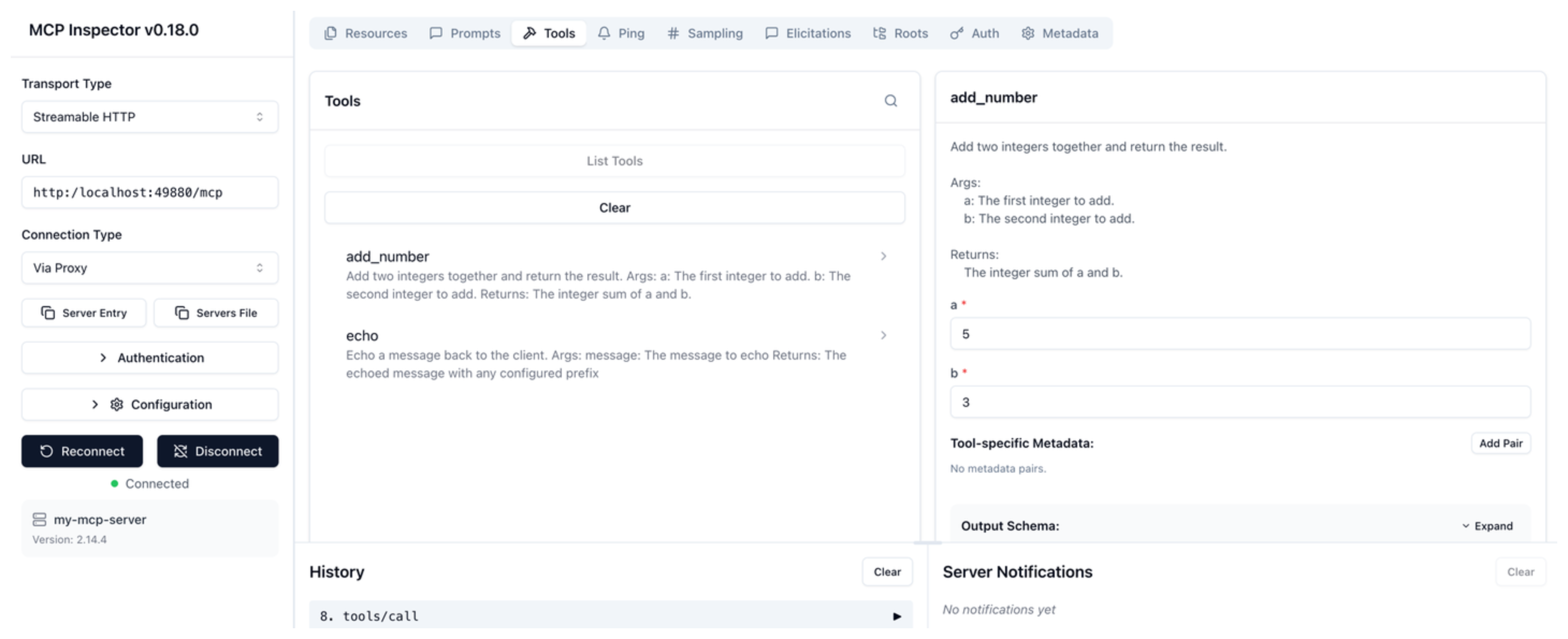
Task: Switch to the Resources tab
Action: [365, 33]
